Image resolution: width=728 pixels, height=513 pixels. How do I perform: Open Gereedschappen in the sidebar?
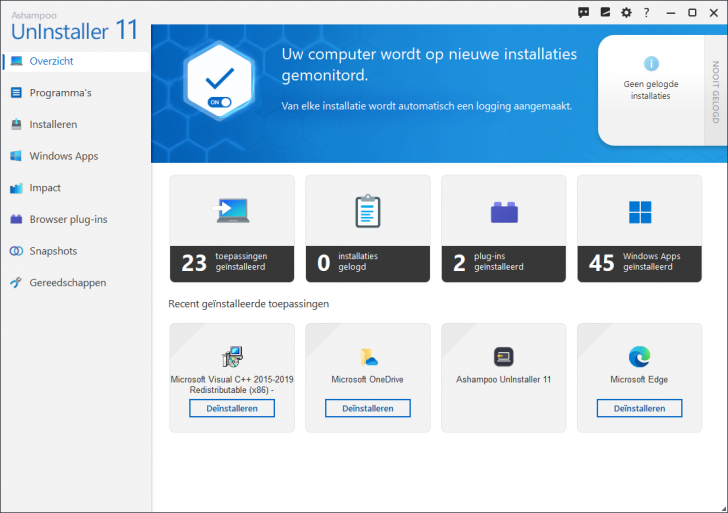(x=76, y=282)
